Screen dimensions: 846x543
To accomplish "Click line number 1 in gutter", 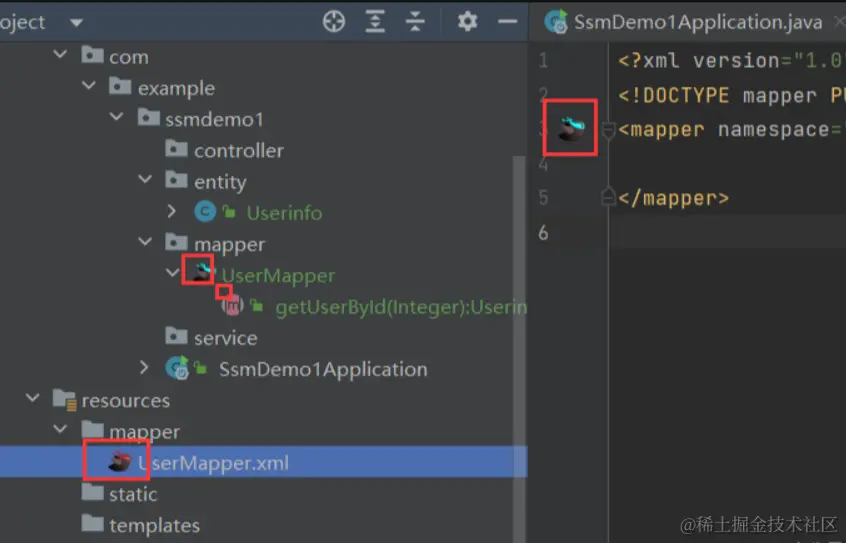I will pyautogui.click(x=543, y=60).
